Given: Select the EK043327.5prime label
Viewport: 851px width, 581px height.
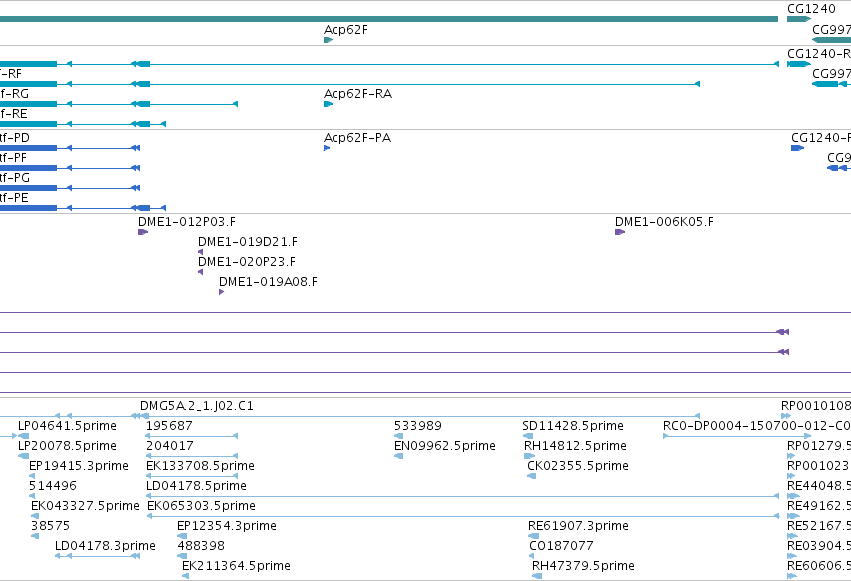Looking at the screenshot, I should pos(85,506).
